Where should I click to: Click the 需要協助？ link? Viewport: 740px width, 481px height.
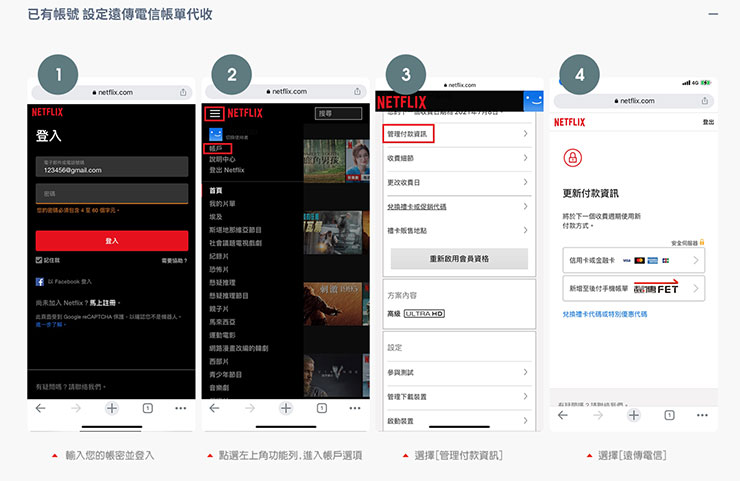tap(174, 261)
